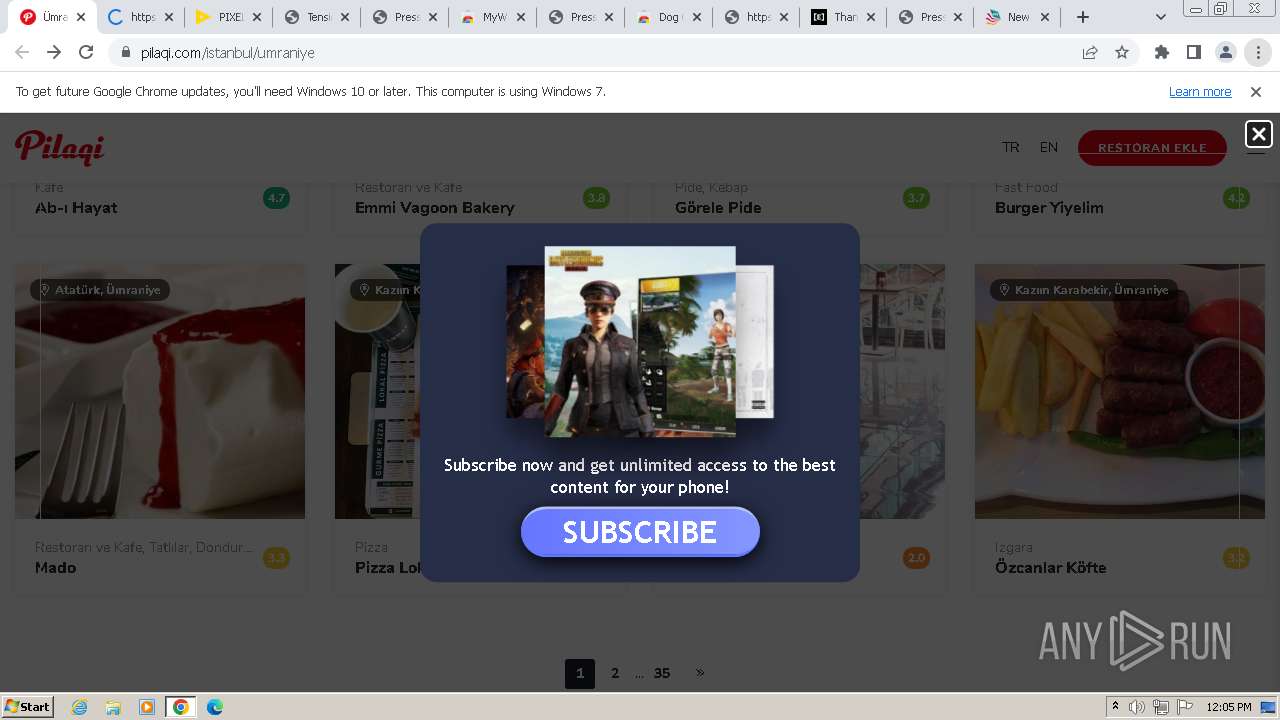
Task: Click the address bar URL
Action: click(x=228, y=53)
